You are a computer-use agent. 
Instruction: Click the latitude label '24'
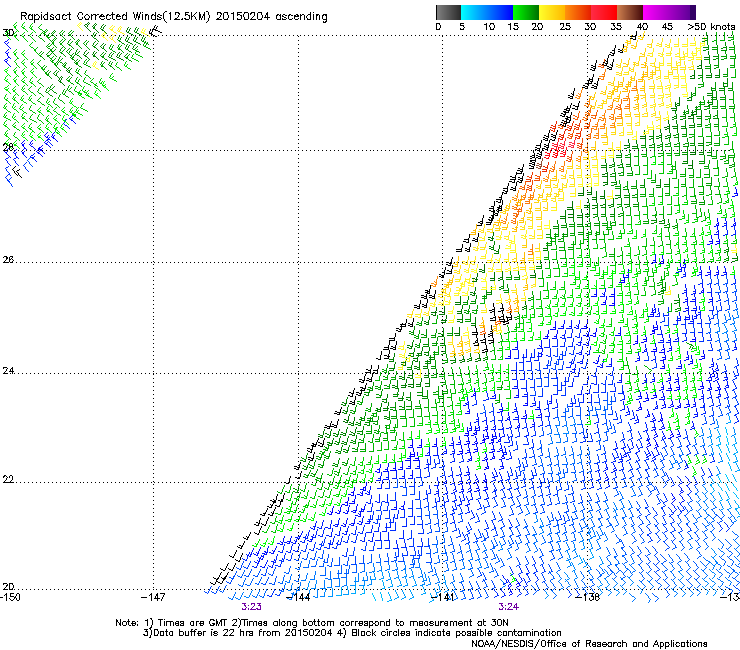tap(8, 371)
